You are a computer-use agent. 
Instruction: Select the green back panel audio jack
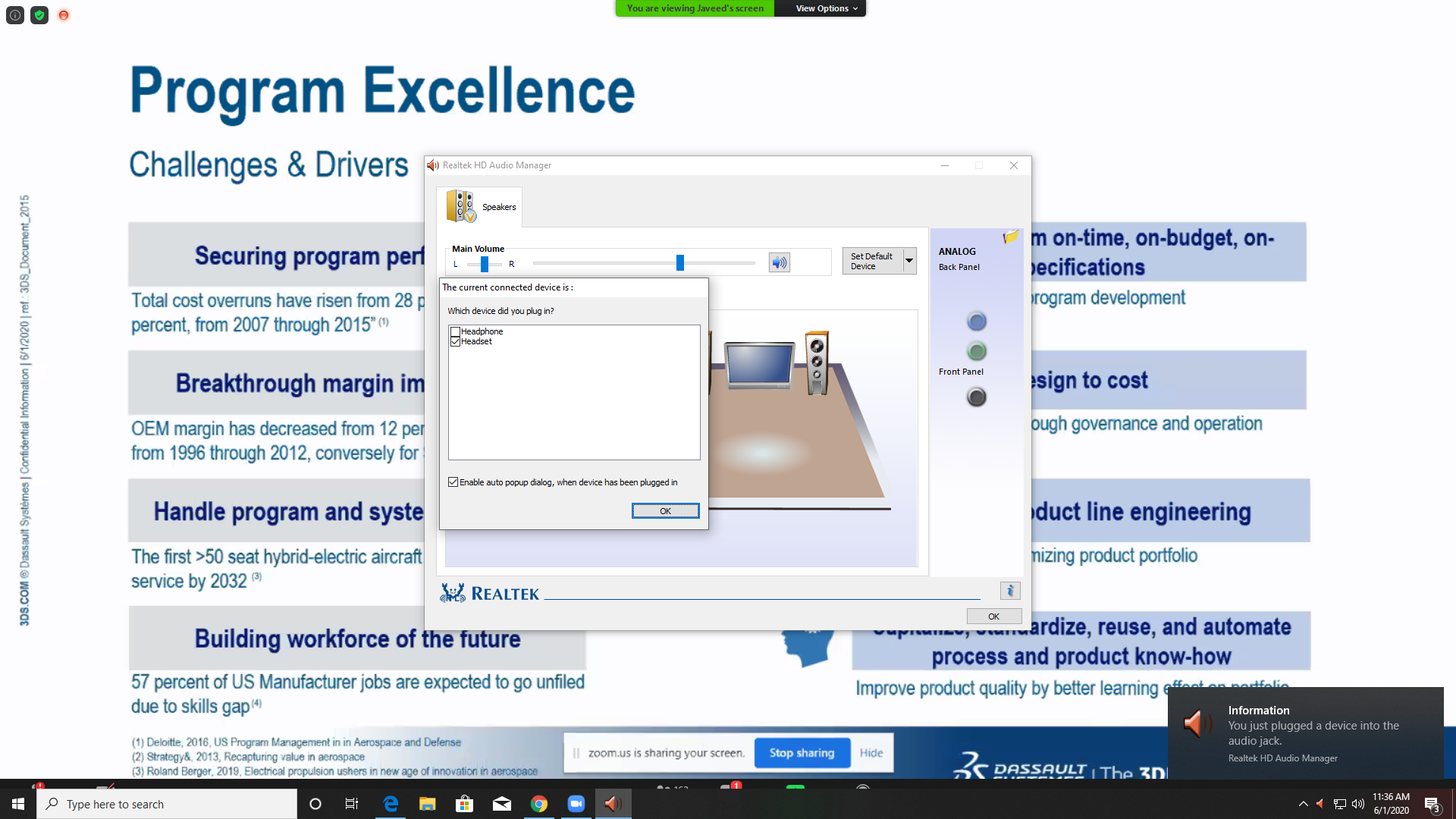[x=977, y=351]
